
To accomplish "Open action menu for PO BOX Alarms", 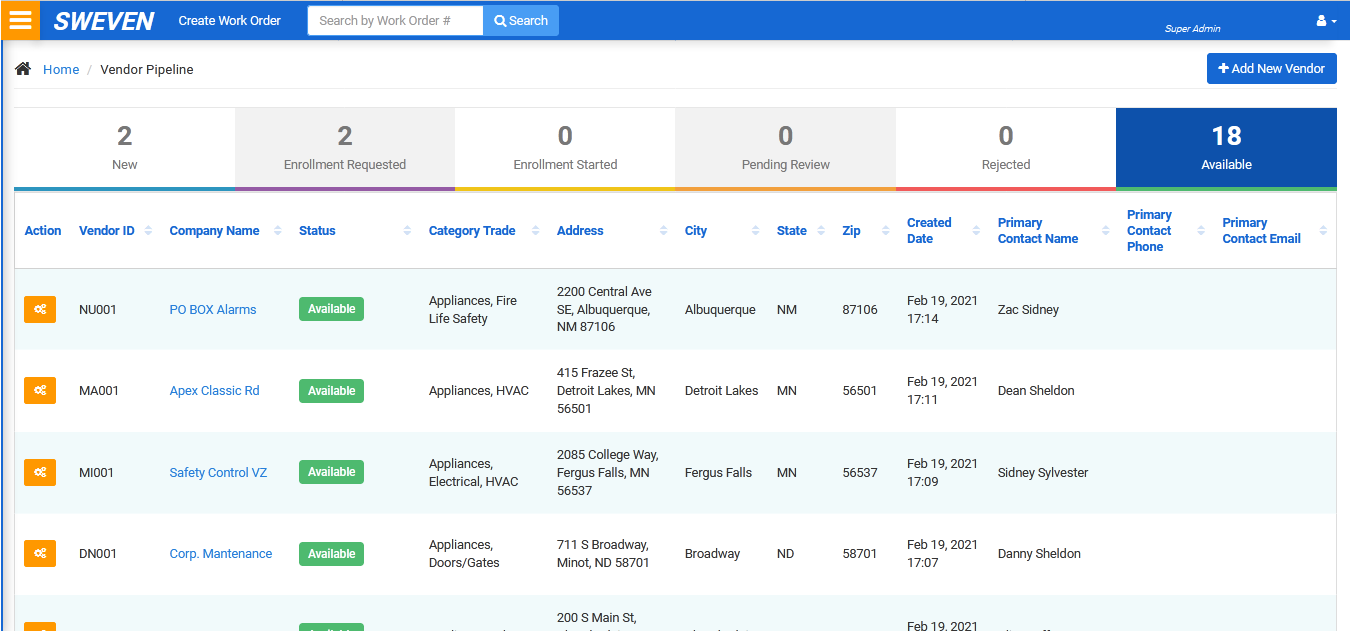I will click(40, 309).
